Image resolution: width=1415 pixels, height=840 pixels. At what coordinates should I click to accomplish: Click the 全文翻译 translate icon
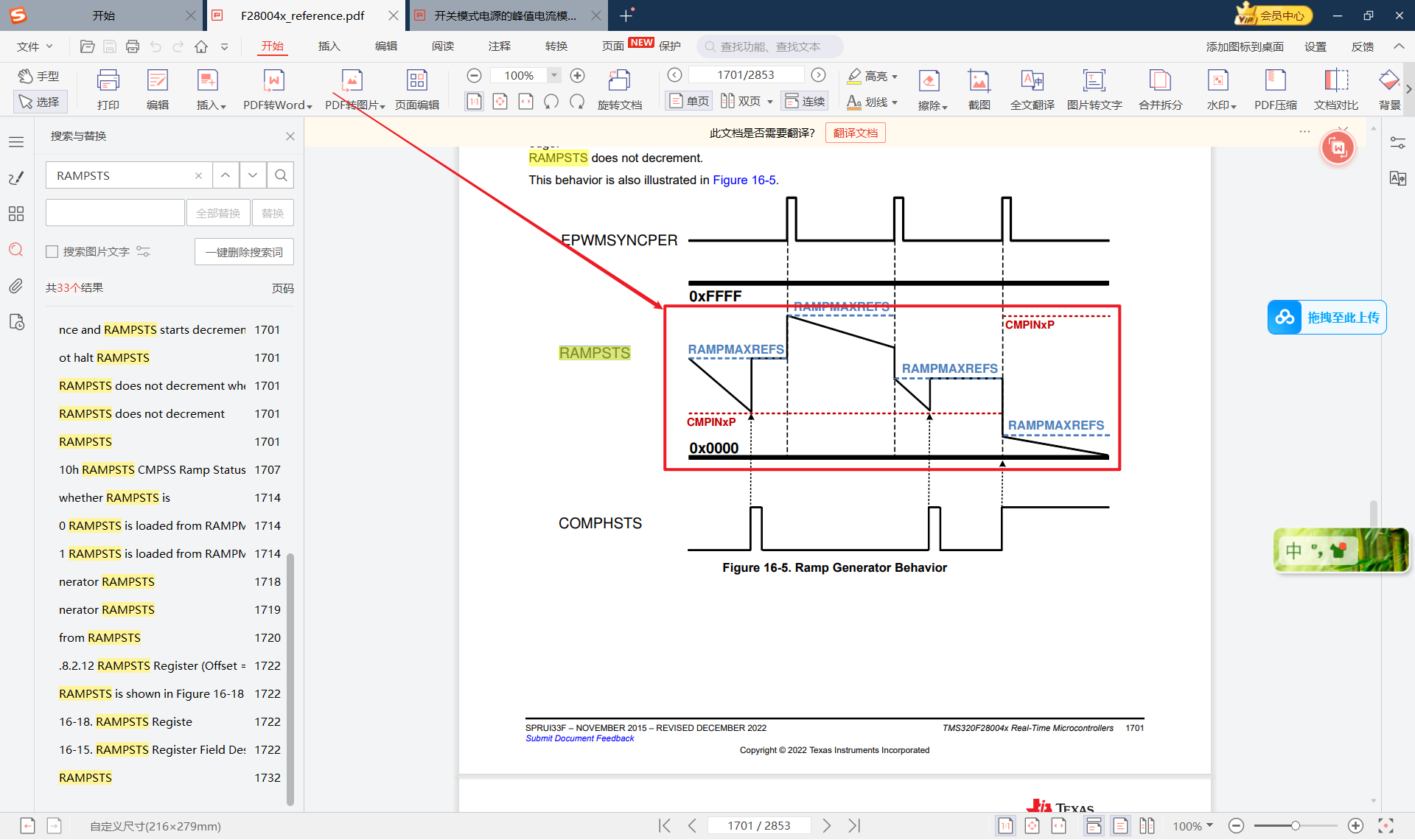pyautogui.click(x=1032, y=81)
